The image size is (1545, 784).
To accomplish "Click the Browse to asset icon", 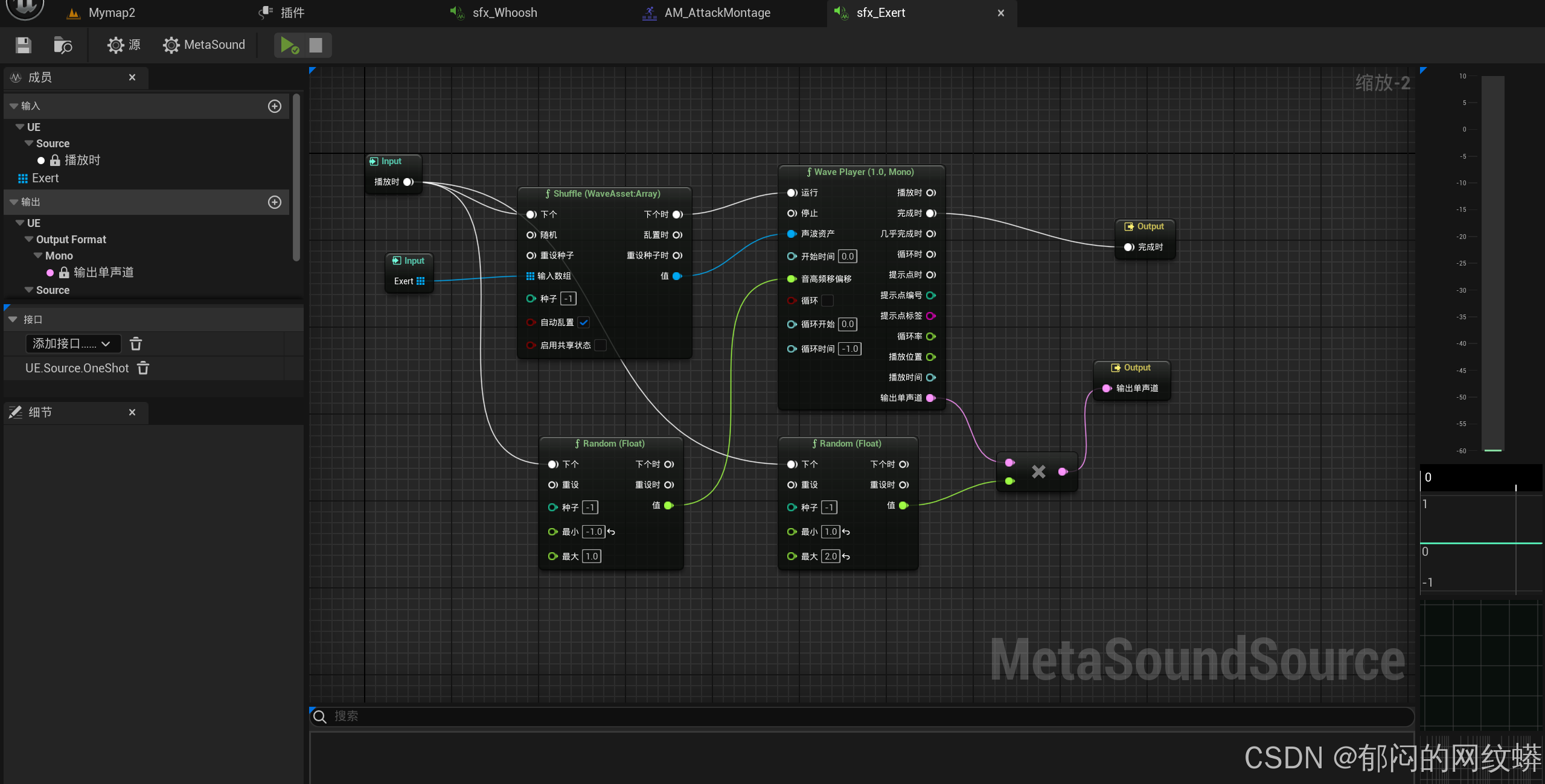I will tap(63, 45).
